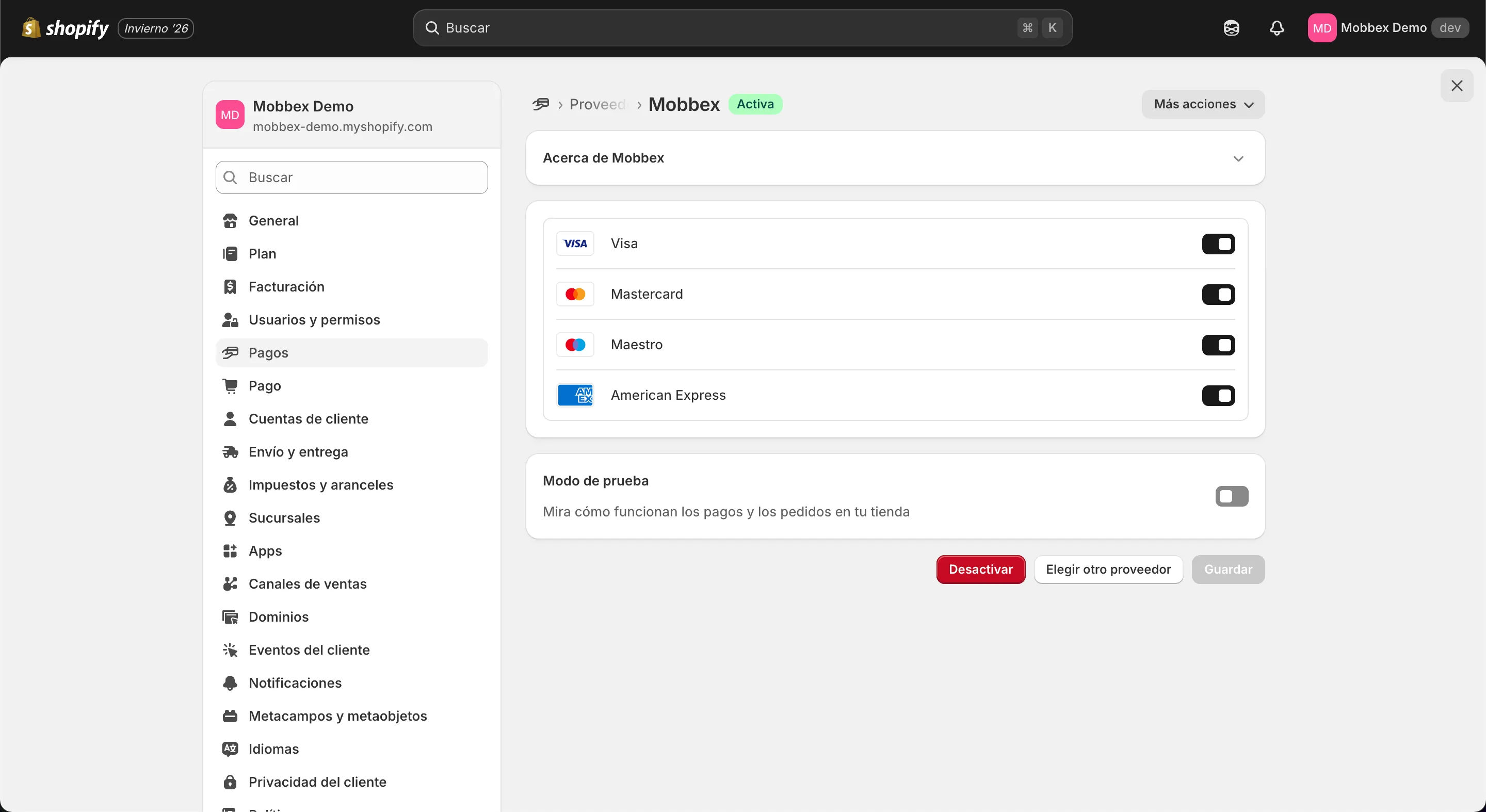Click the Apps grid icon
The width and height of the screenshot is (1486, 812).
coord(230,551)
